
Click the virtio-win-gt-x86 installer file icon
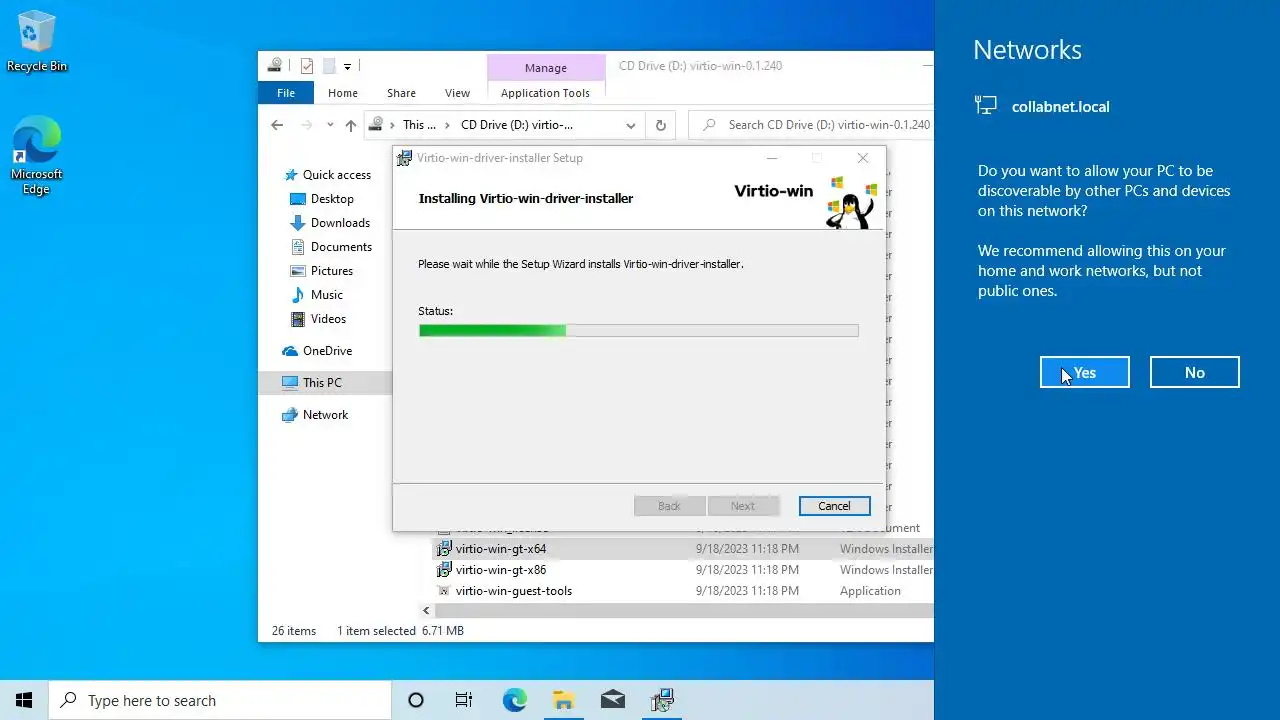pyautogui.click(x=445, y=570)
